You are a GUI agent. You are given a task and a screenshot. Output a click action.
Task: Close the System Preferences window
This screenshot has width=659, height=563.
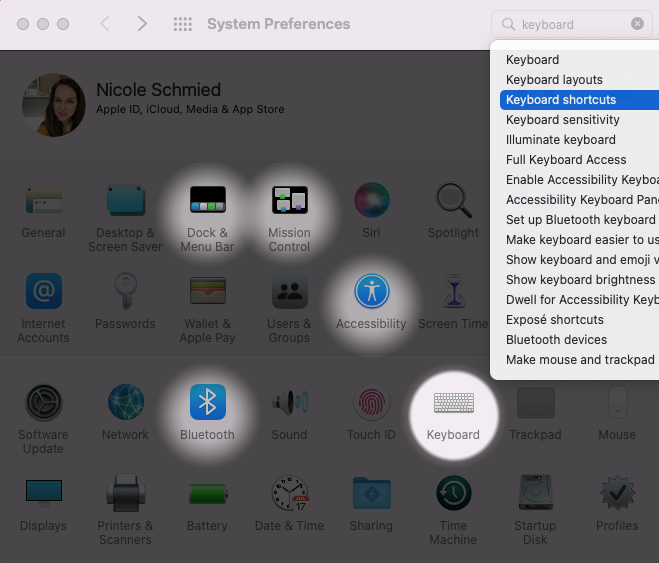point(23,24)
